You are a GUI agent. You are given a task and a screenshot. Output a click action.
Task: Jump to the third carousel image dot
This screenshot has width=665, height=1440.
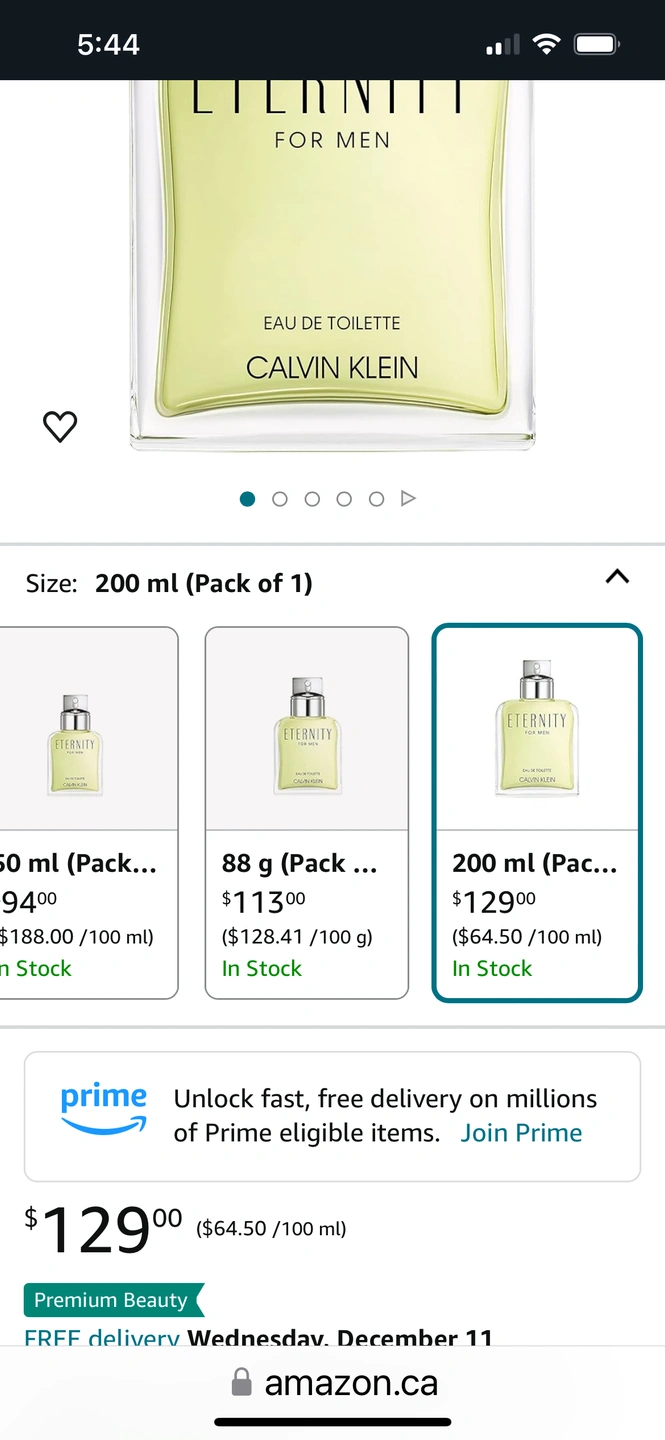point(312,499)
